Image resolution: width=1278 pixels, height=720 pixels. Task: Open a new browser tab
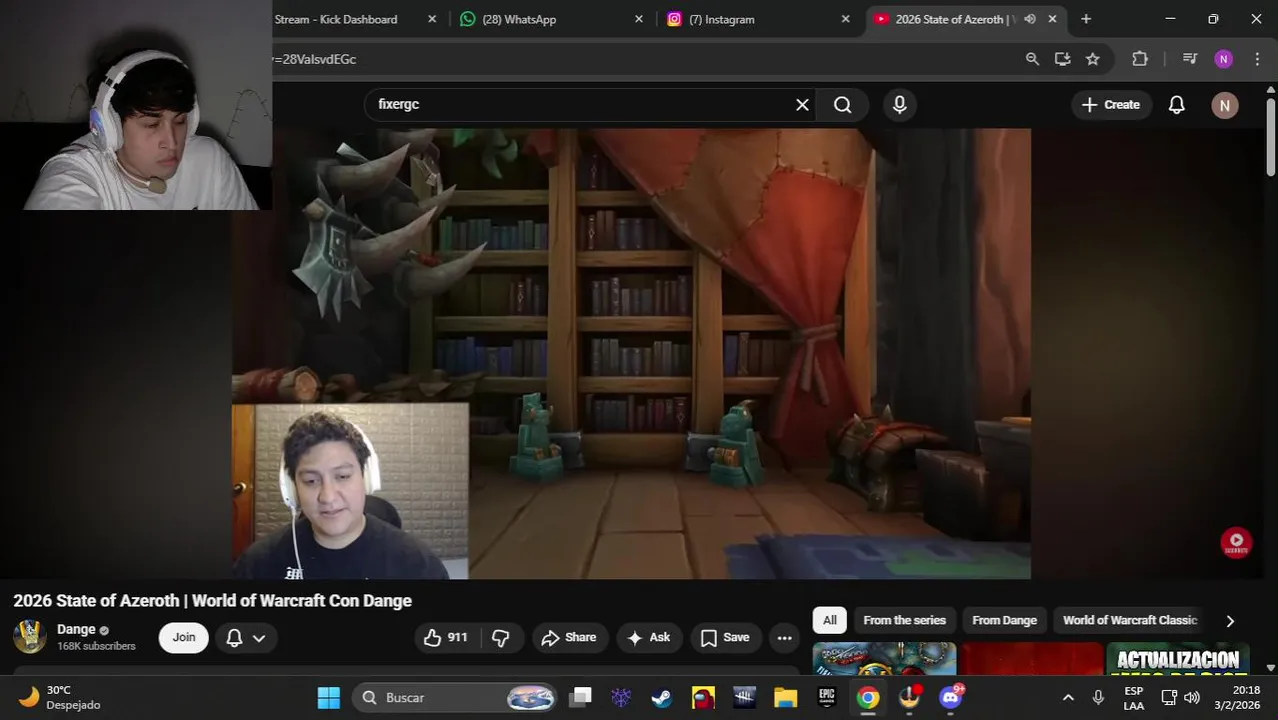1086,19
